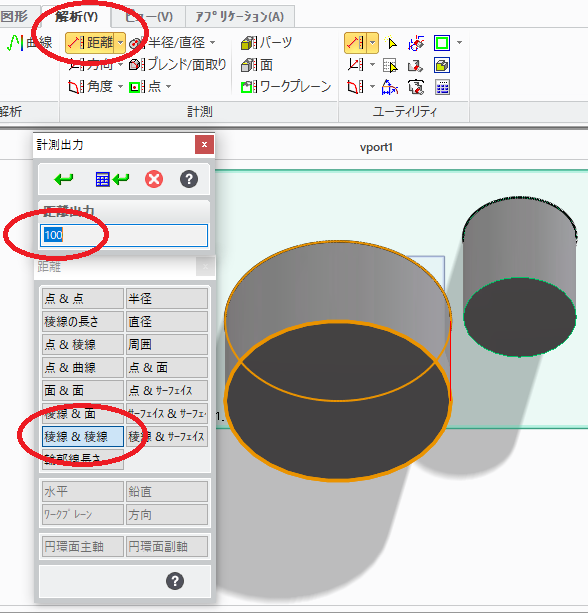Image resolution: width=588 pixels, height=613 pixels.
Task: Click the green return arrow OK icon
Action: [63, 179]
